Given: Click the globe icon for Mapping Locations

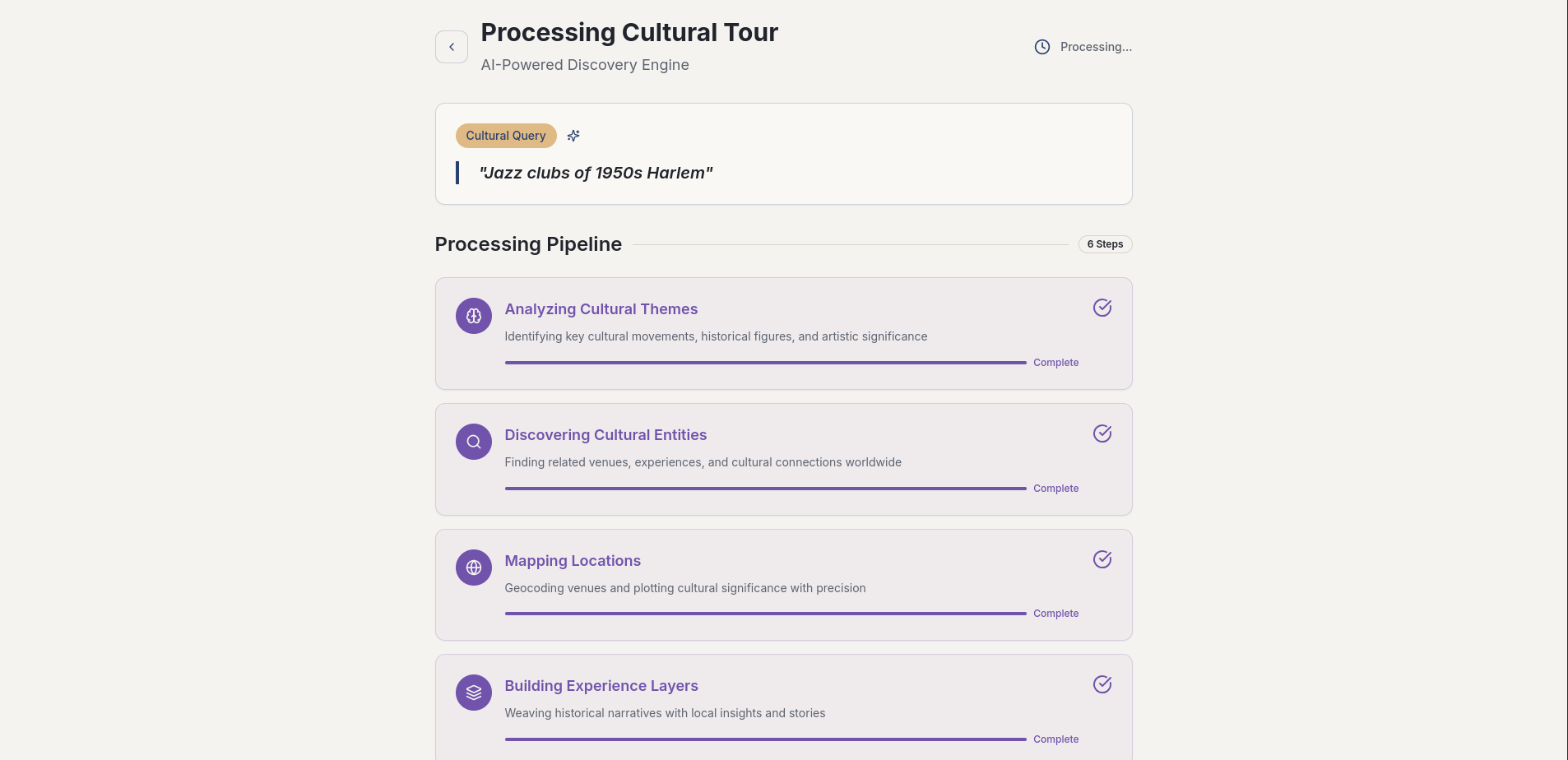Looking at the screenshot, I should tap(474, 568).
